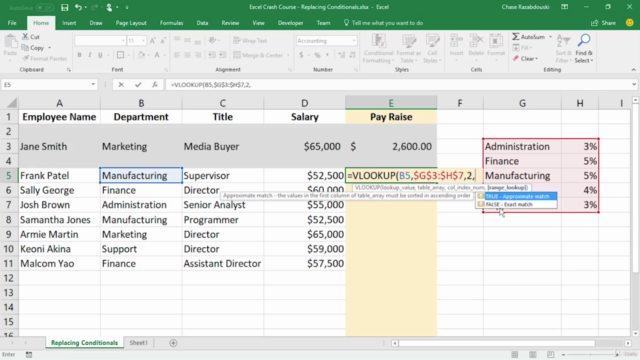This screenshot has height=360, width=640.
Task: Open Format as Table gallery
Action: [x=409, y=49]
